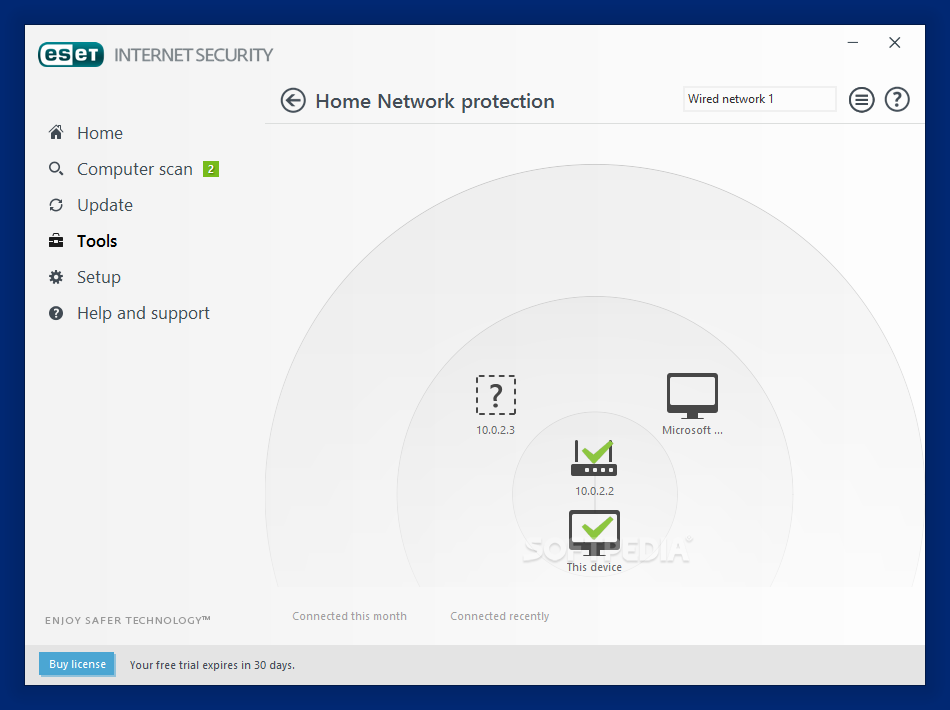Open the Wired network 1 dropdown
The image size is (950, 710).
[759, 99]
